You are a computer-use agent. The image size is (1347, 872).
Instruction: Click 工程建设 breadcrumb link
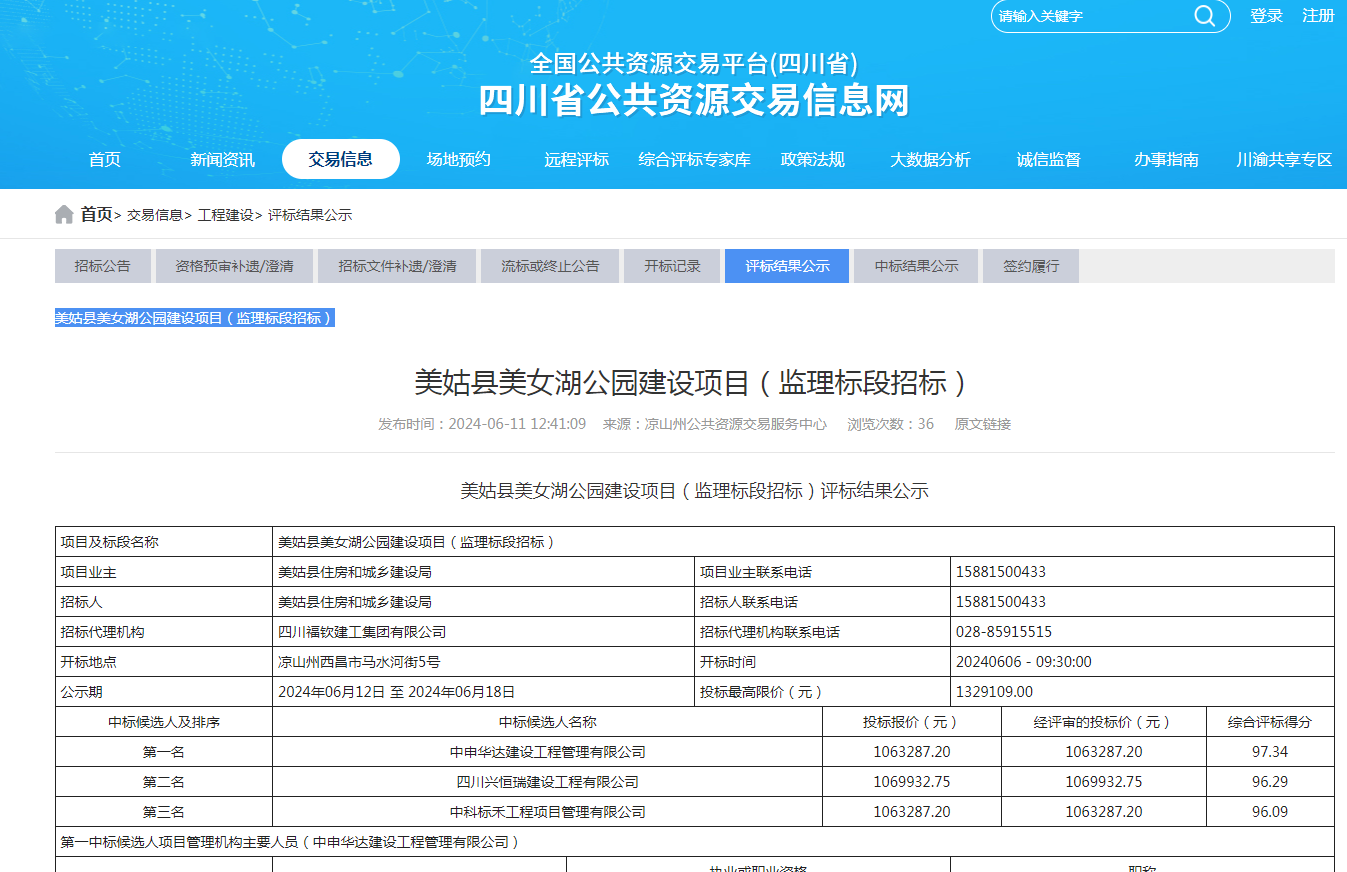pos(225,215)
